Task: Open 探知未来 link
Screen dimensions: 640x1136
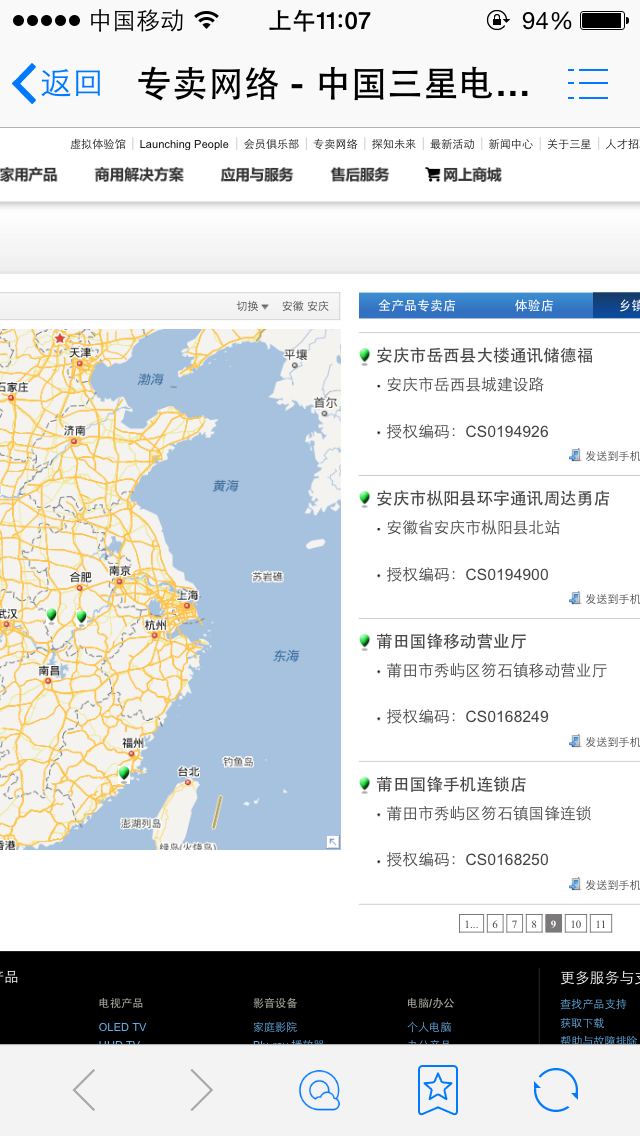Action: (x=394, y=144)
